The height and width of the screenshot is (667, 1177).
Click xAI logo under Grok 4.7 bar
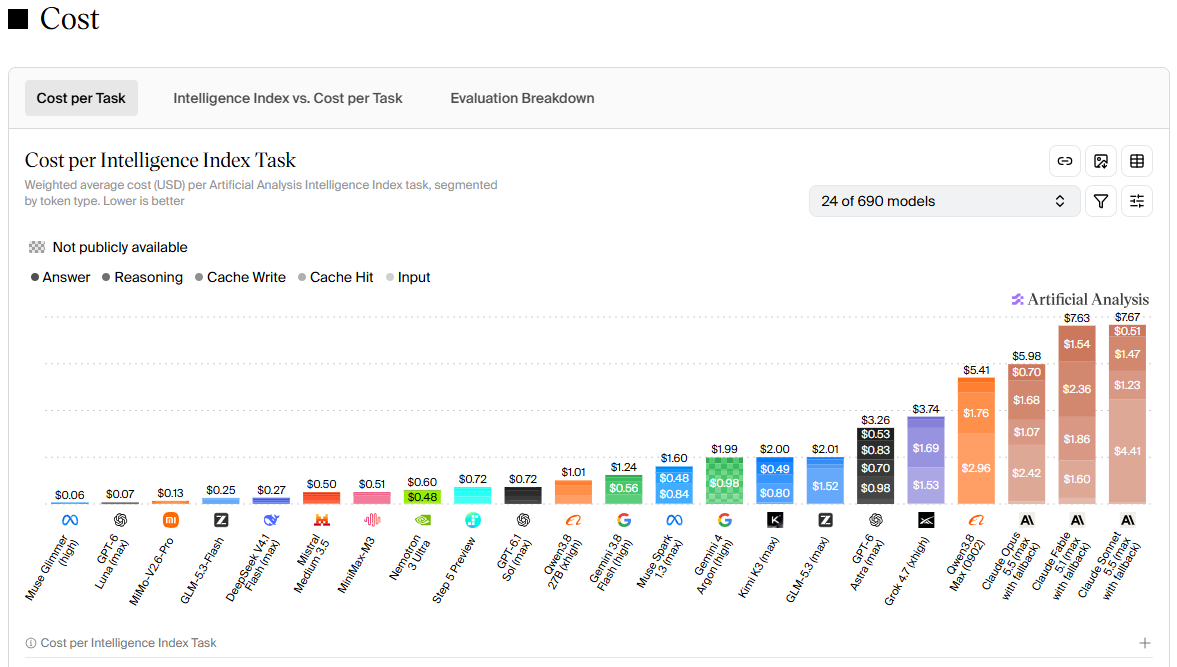point(926,520)
